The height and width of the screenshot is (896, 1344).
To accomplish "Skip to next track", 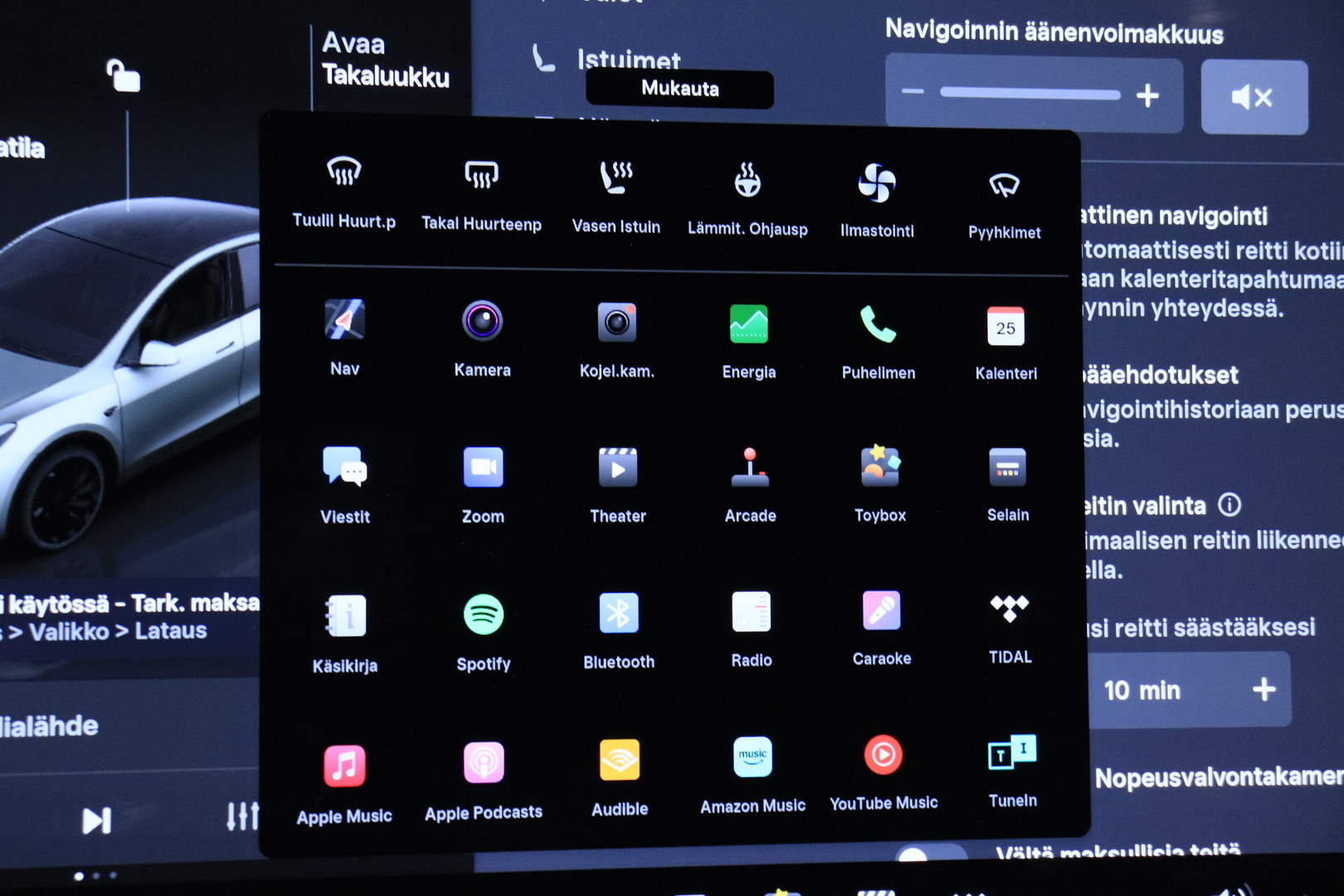I will [x=96, y=821].
